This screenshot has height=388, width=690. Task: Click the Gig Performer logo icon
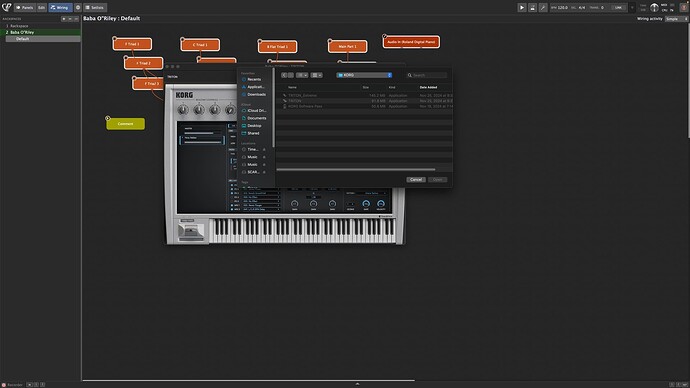pos(7,7)
